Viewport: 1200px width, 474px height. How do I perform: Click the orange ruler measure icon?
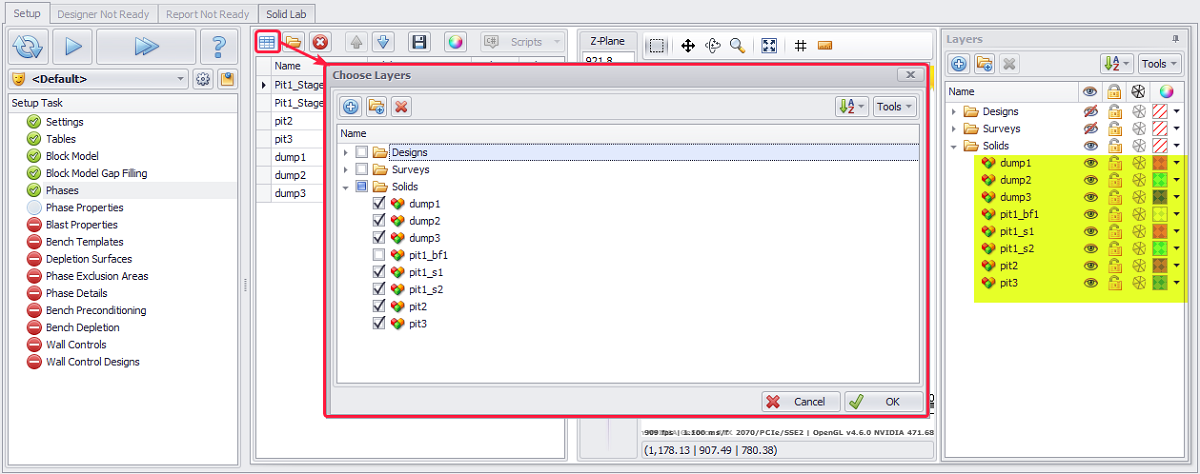[825, 45]
